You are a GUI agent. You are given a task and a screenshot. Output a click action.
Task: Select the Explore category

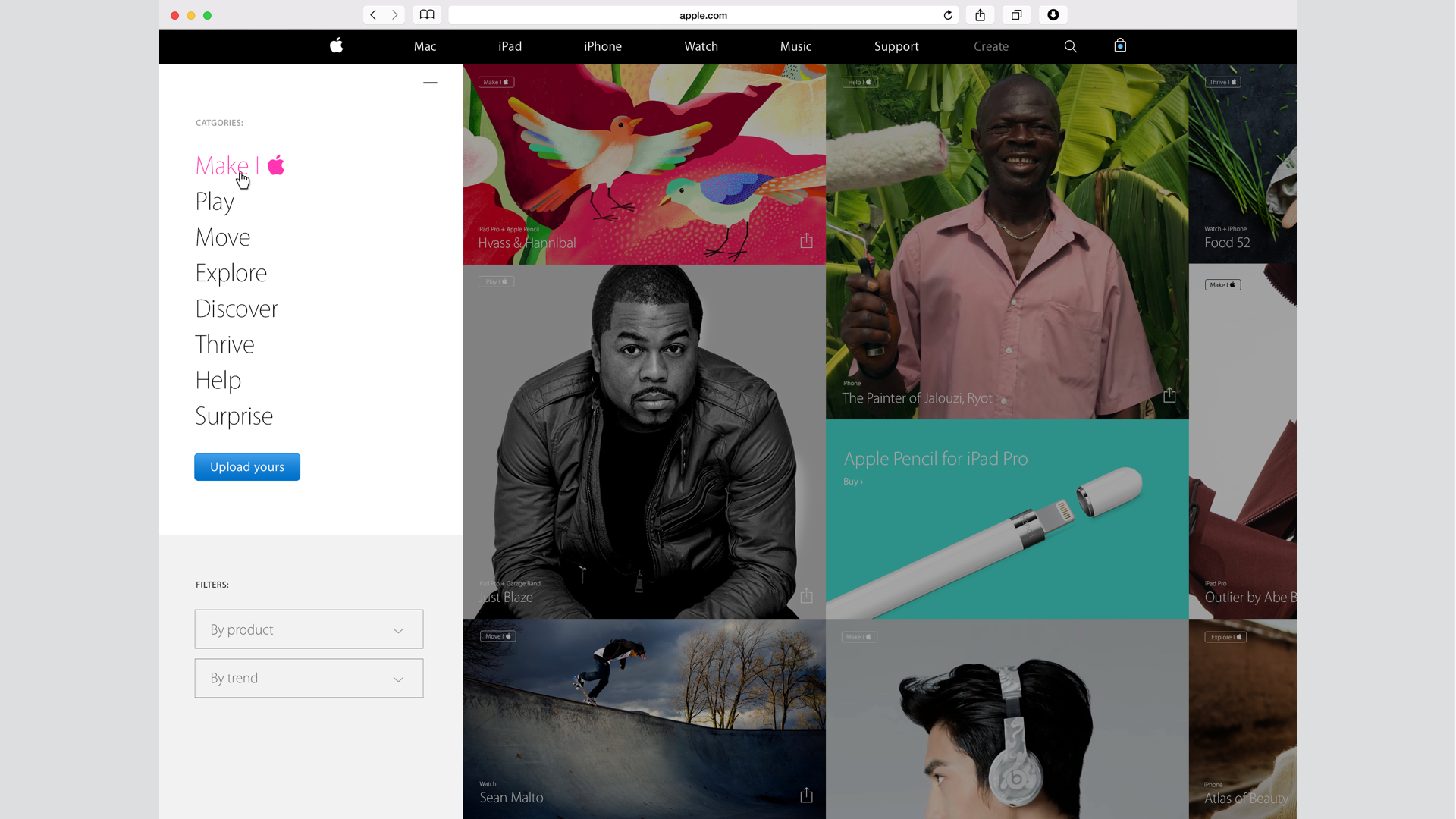pos(231,273)
